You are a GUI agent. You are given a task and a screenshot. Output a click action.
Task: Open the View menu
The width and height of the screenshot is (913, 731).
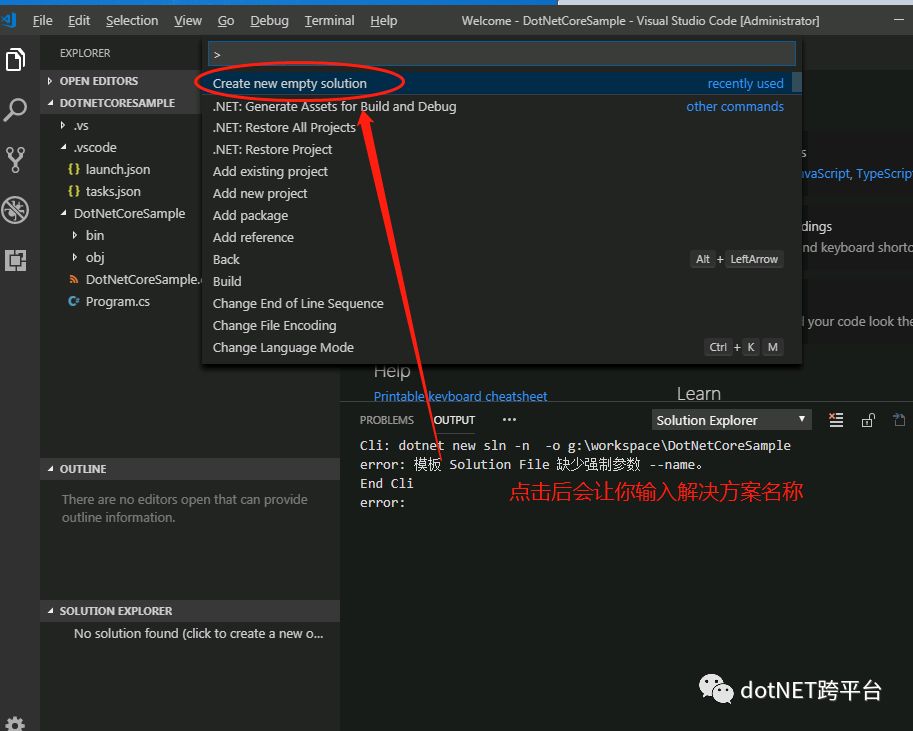tap(187, 21)
